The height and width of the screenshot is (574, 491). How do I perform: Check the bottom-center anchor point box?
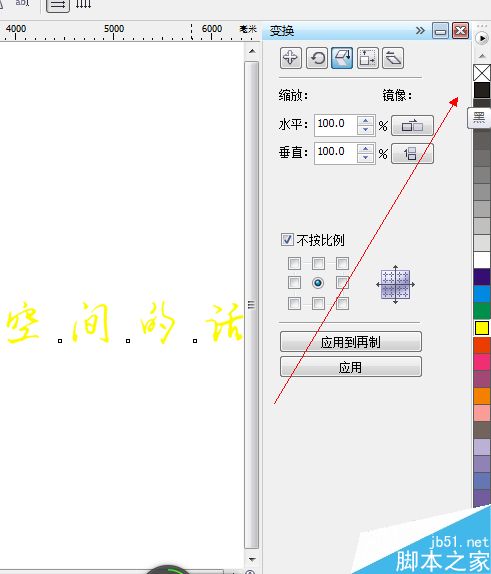318,303
